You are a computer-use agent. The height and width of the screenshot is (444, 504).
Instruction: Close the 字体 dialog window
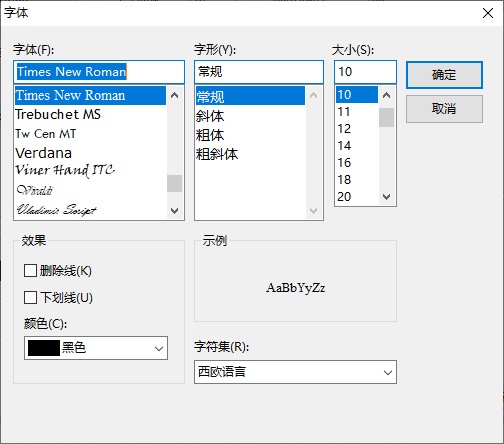(x=488, y=13)
